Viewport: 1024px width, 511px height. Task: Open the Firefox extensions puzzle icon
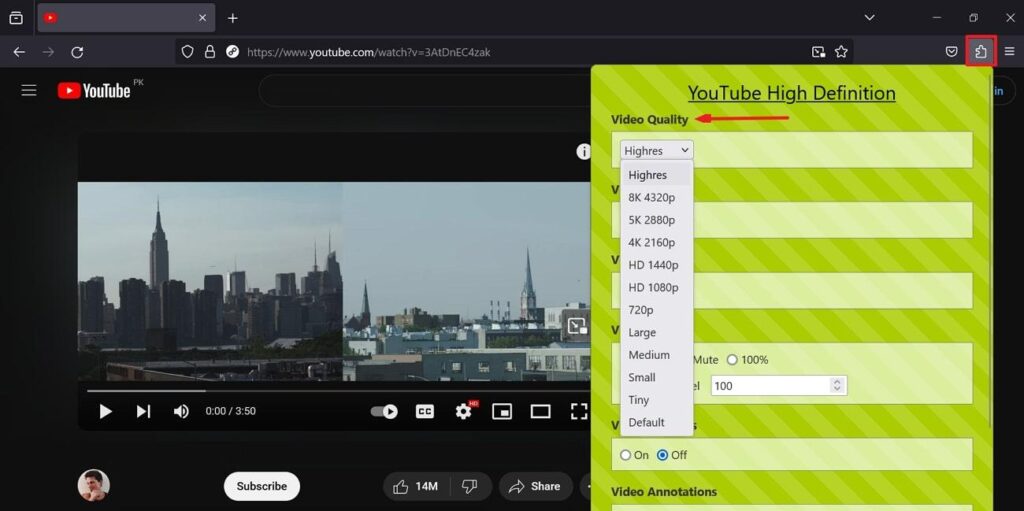pyautogui.click(x=980, y=52)
